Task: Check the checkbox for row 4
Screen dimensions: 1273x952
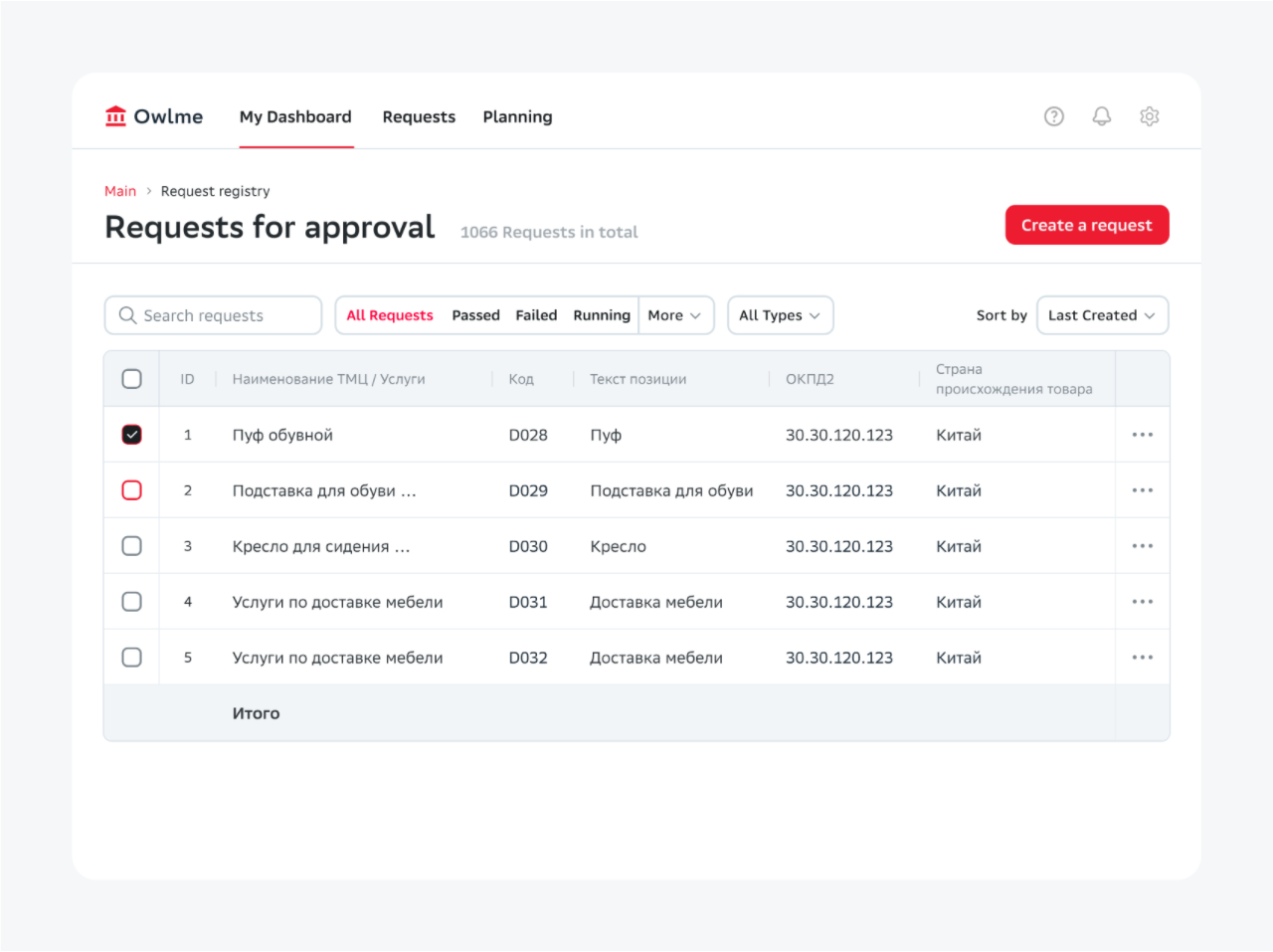Action: (131, 602)
